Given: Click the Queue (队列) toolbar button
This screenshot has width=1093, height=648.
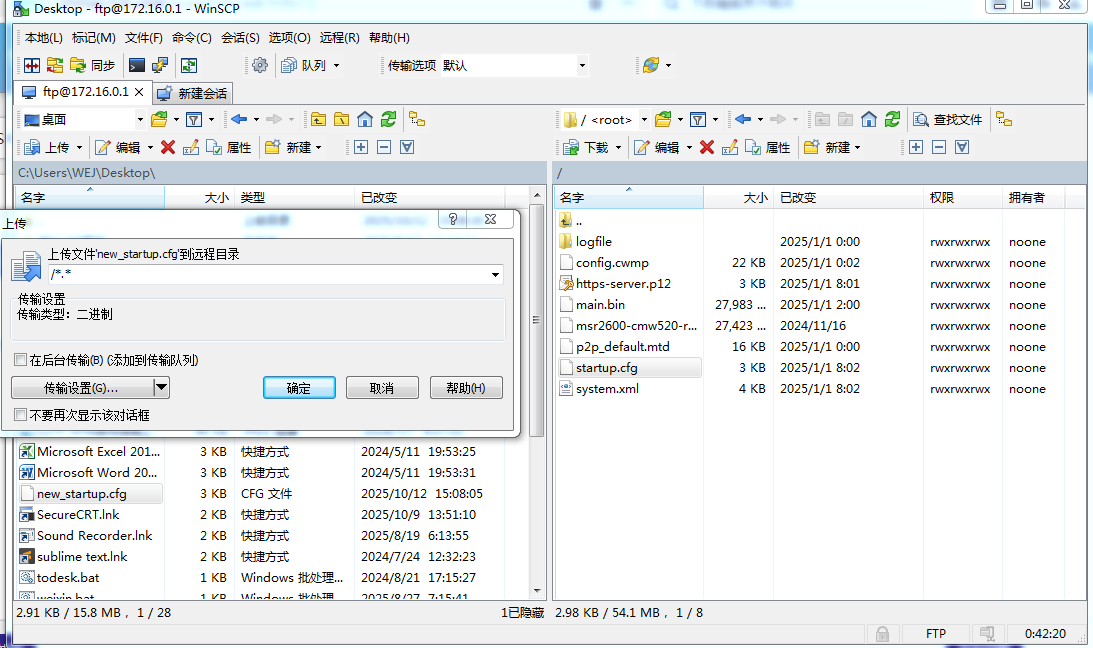Looking at the screenshot, I should 304,65.
